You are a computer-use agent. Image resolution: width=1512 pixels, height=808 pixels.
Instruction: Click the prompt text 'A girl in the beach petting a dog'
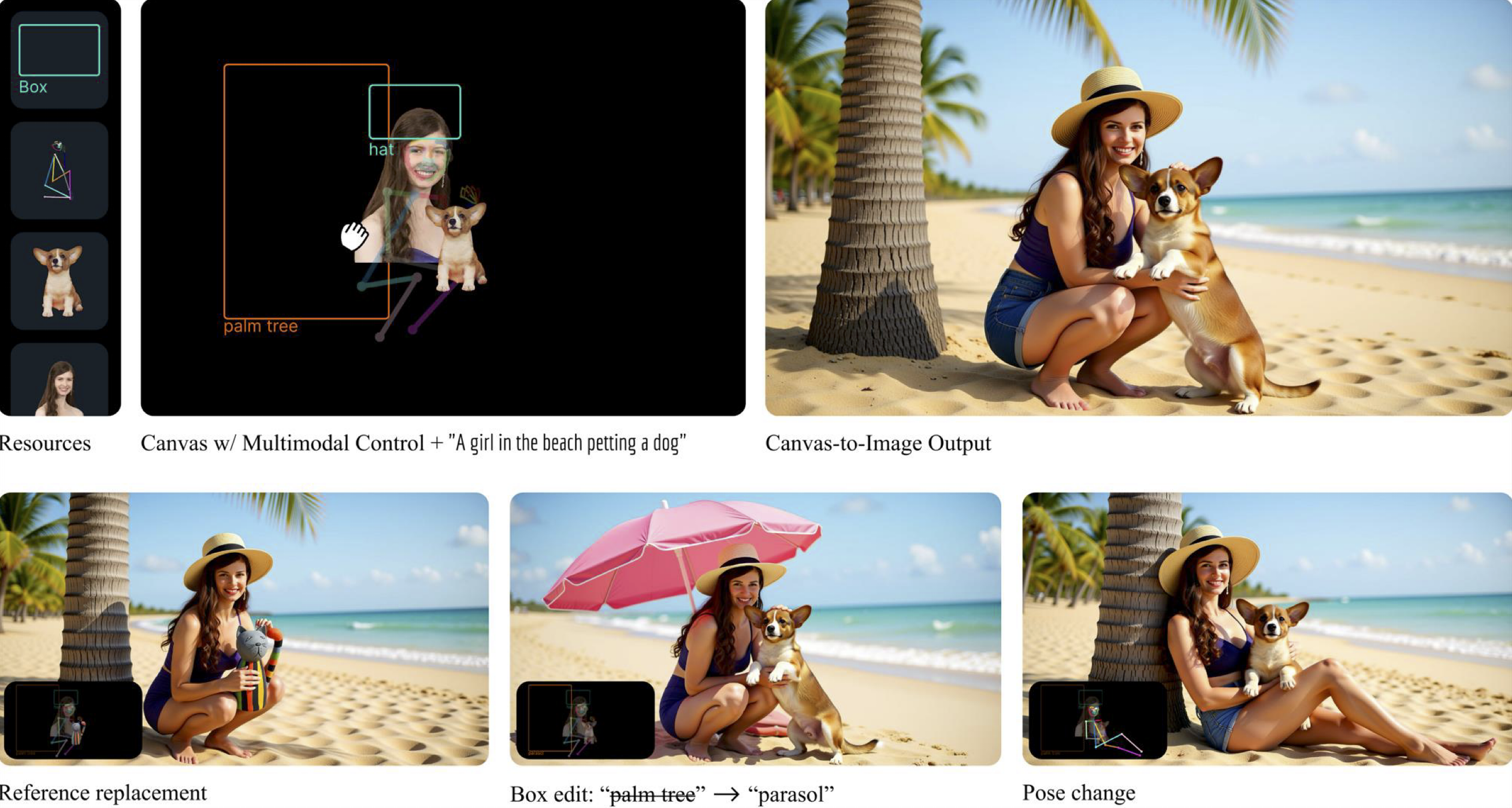tap(568, 442)
